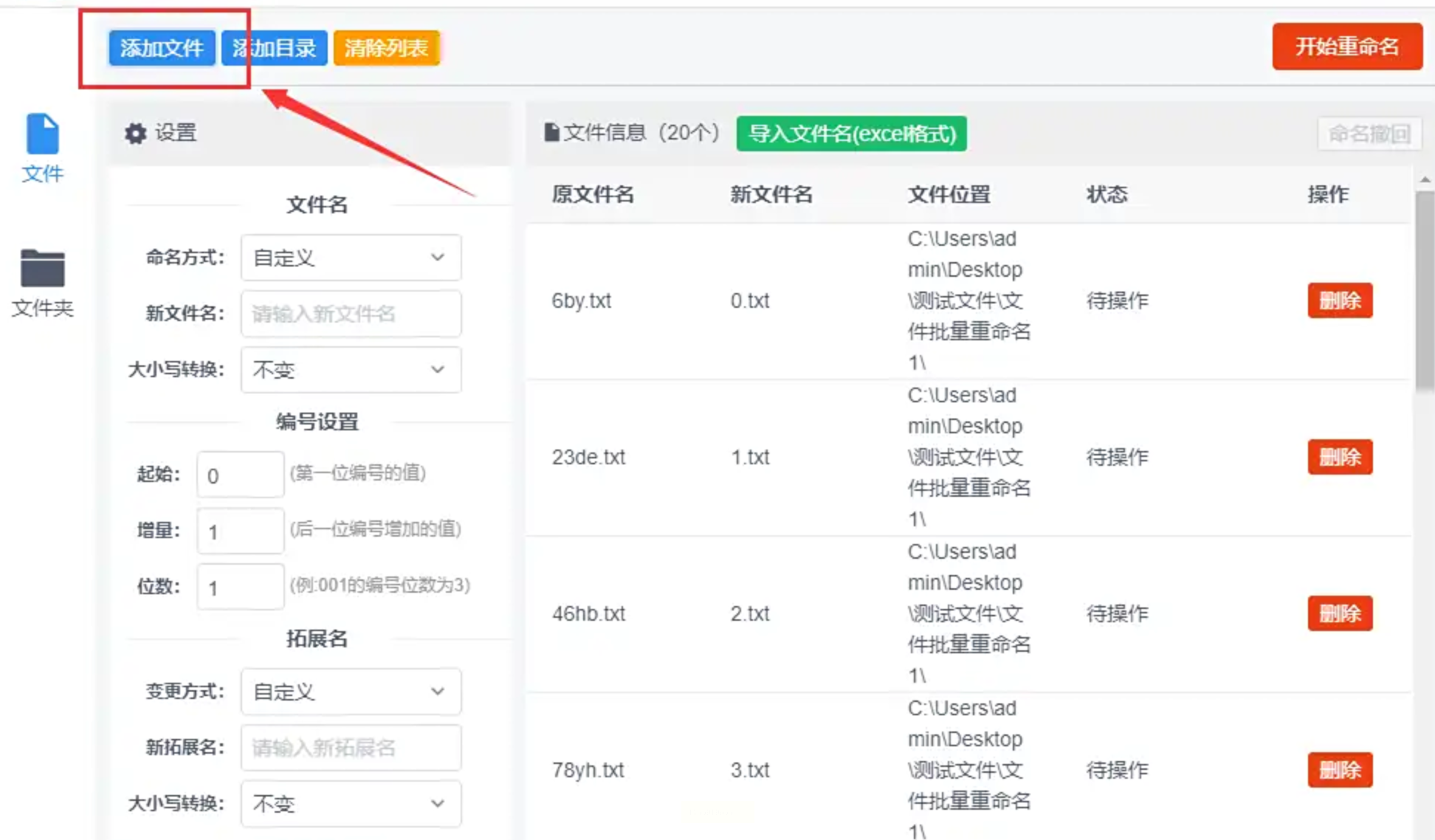
Task: Expand the 变更方式 dropdown
Action: [351, 692]
